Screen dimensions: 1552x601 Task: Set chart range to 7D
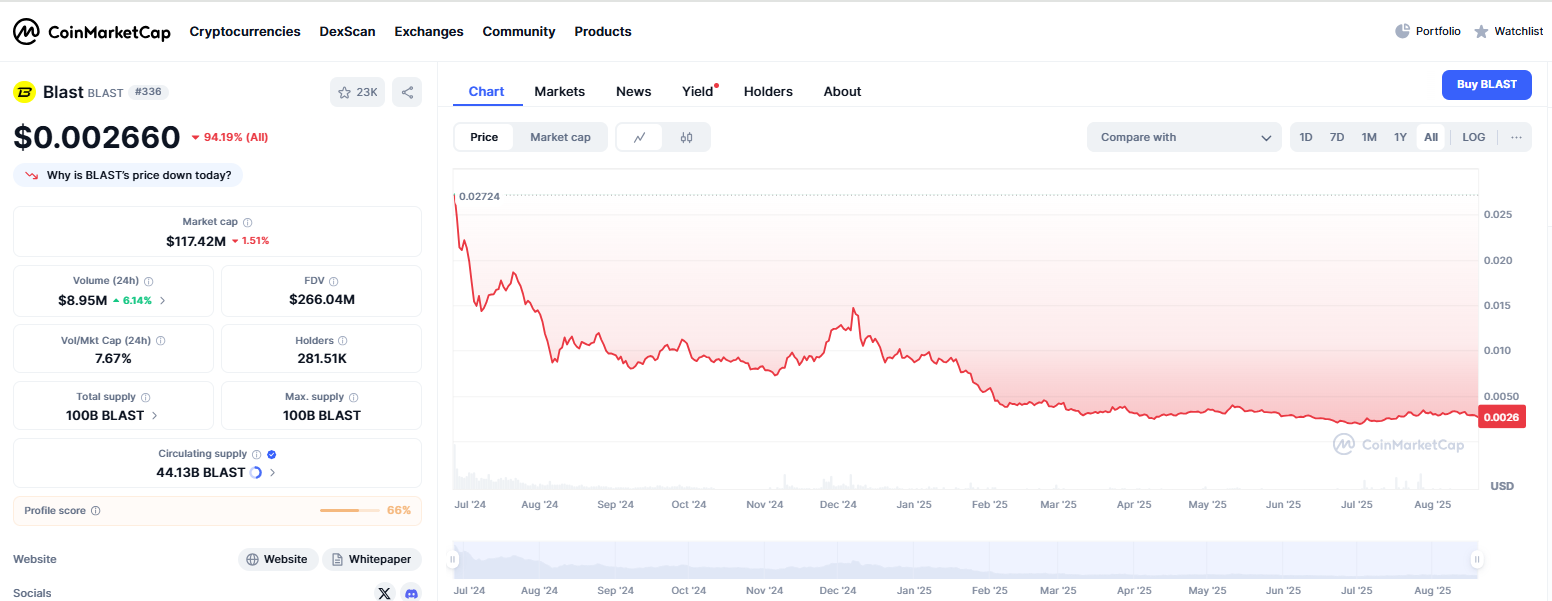point(1337,137)
